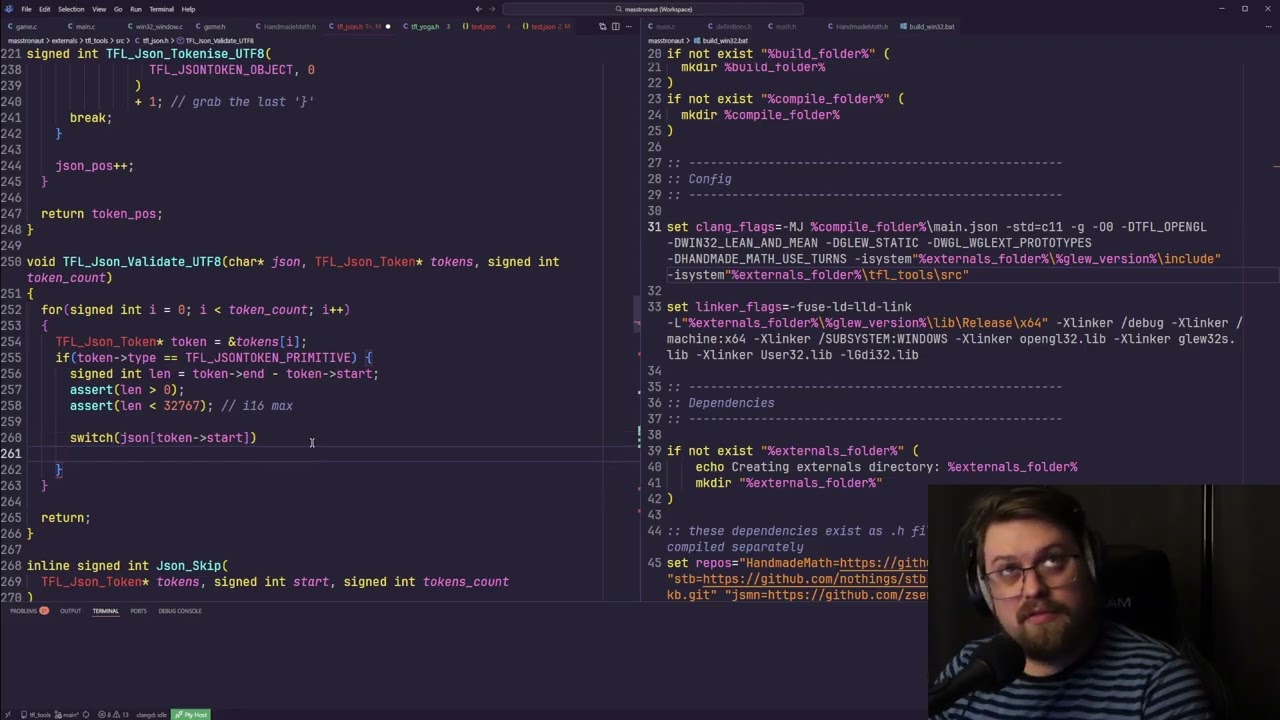Click masstronaut breadcrumb in right editor
Image resolution: width=1280 pixels, height=720 pixels.
tap(666, 41)
